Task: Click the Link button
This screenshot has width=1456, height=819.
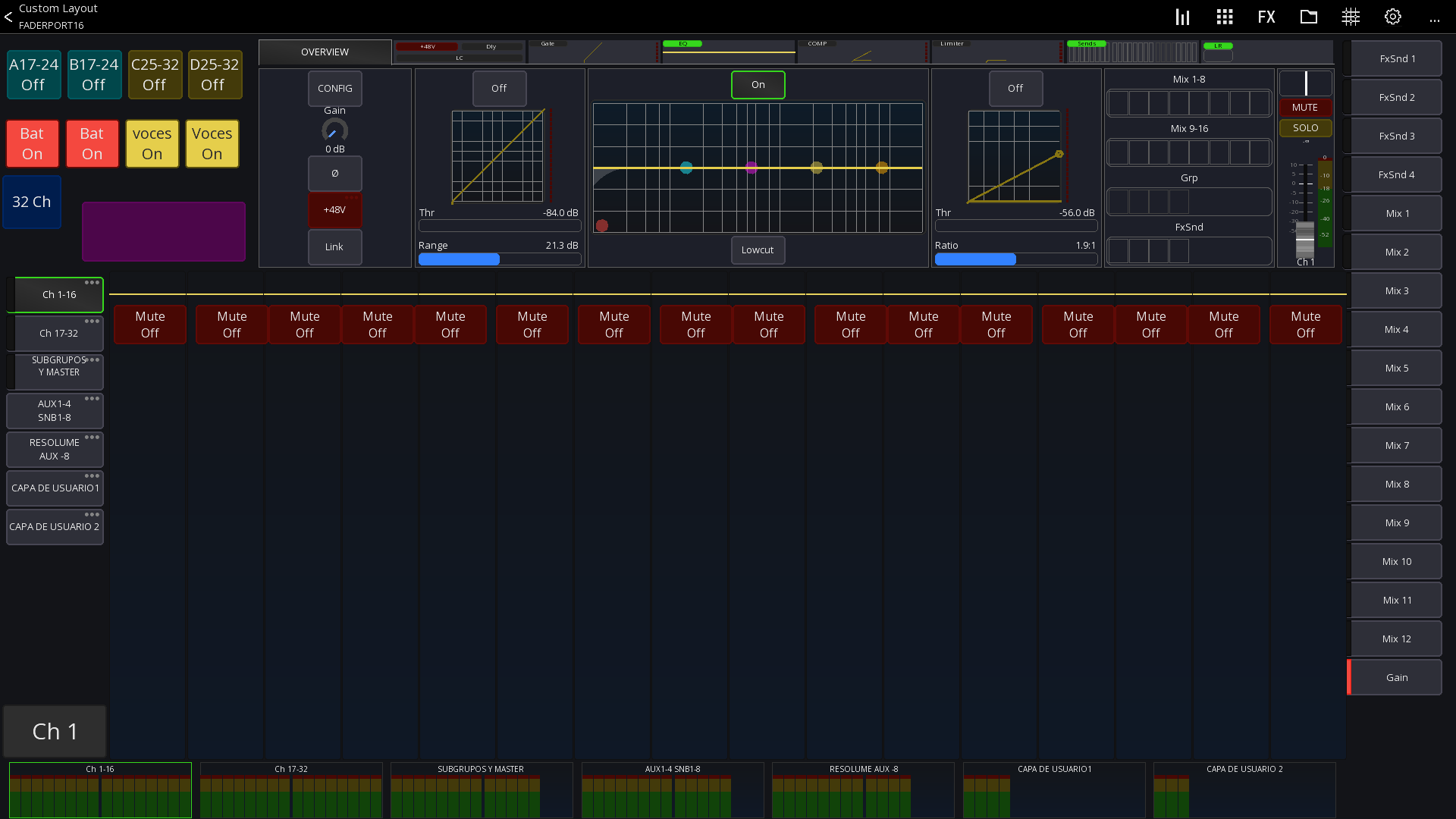Action: [335, 247]
